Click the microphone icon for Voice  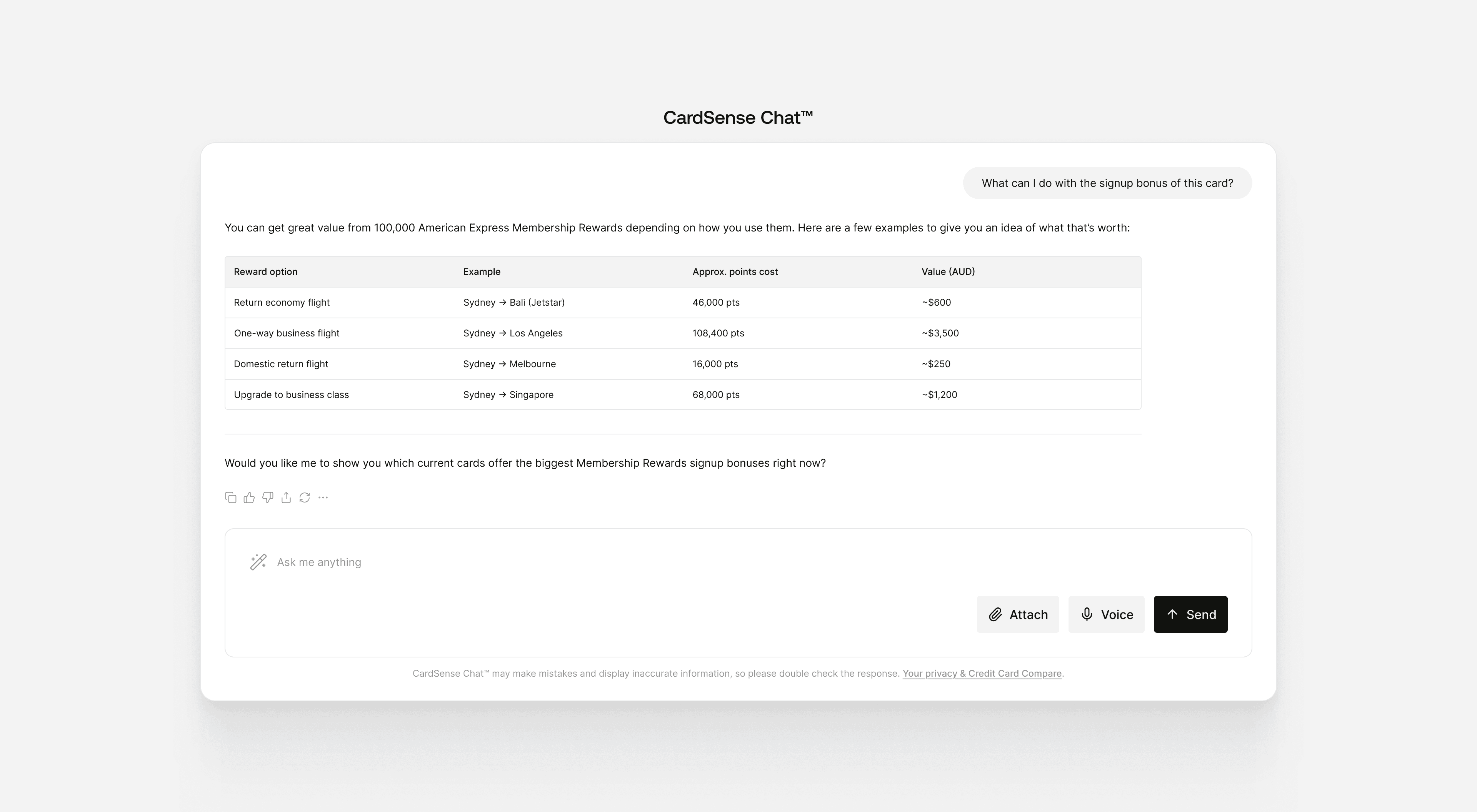(1087, 614)
